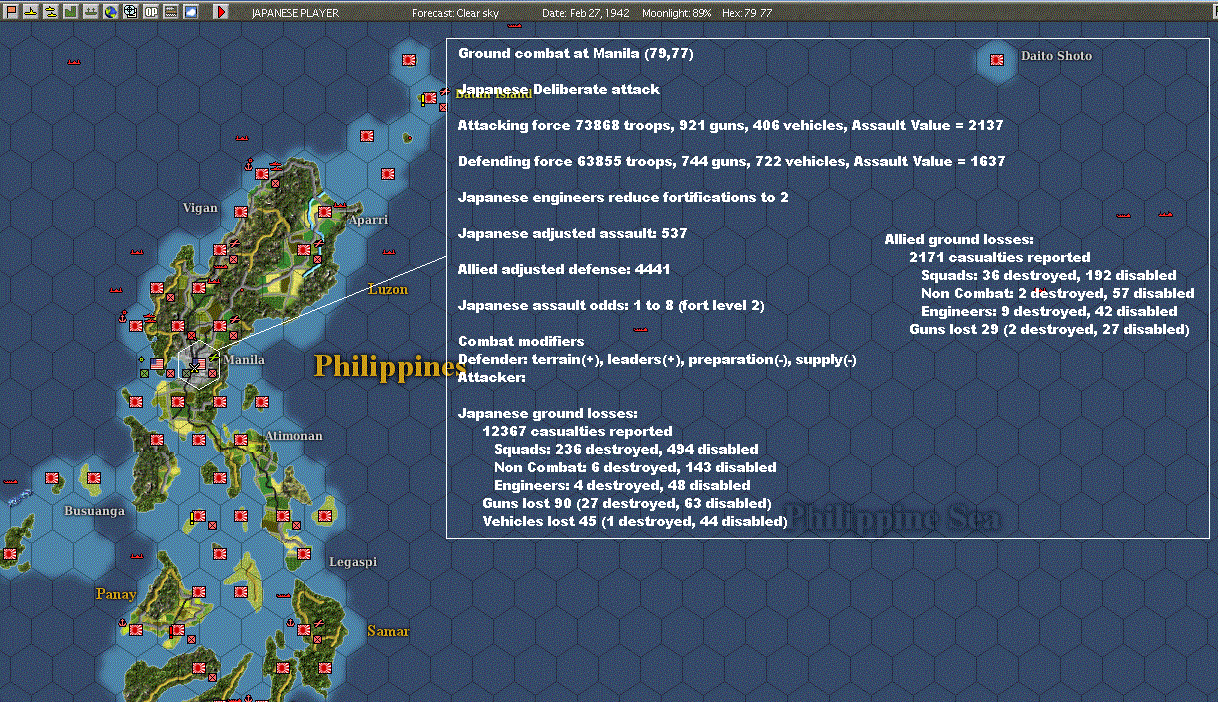
Task: Click the red play end-turn arrow
Action: (221, 12)
